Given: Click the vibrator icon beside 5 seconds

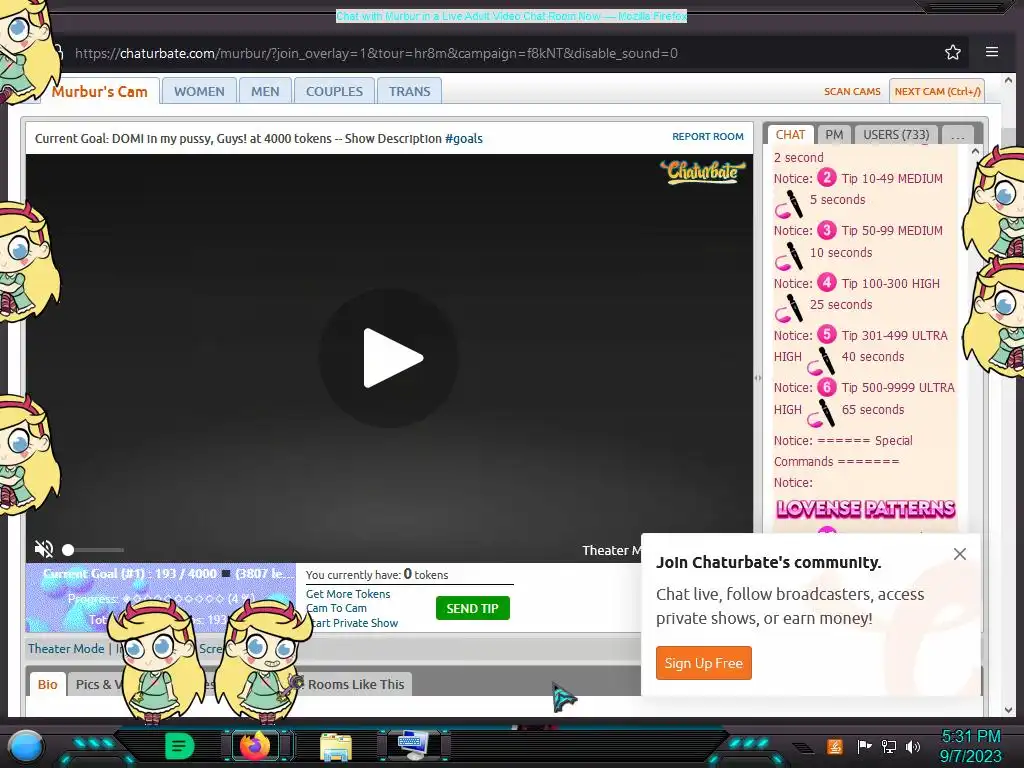Looking at the screenshot, I should point(789,204).
